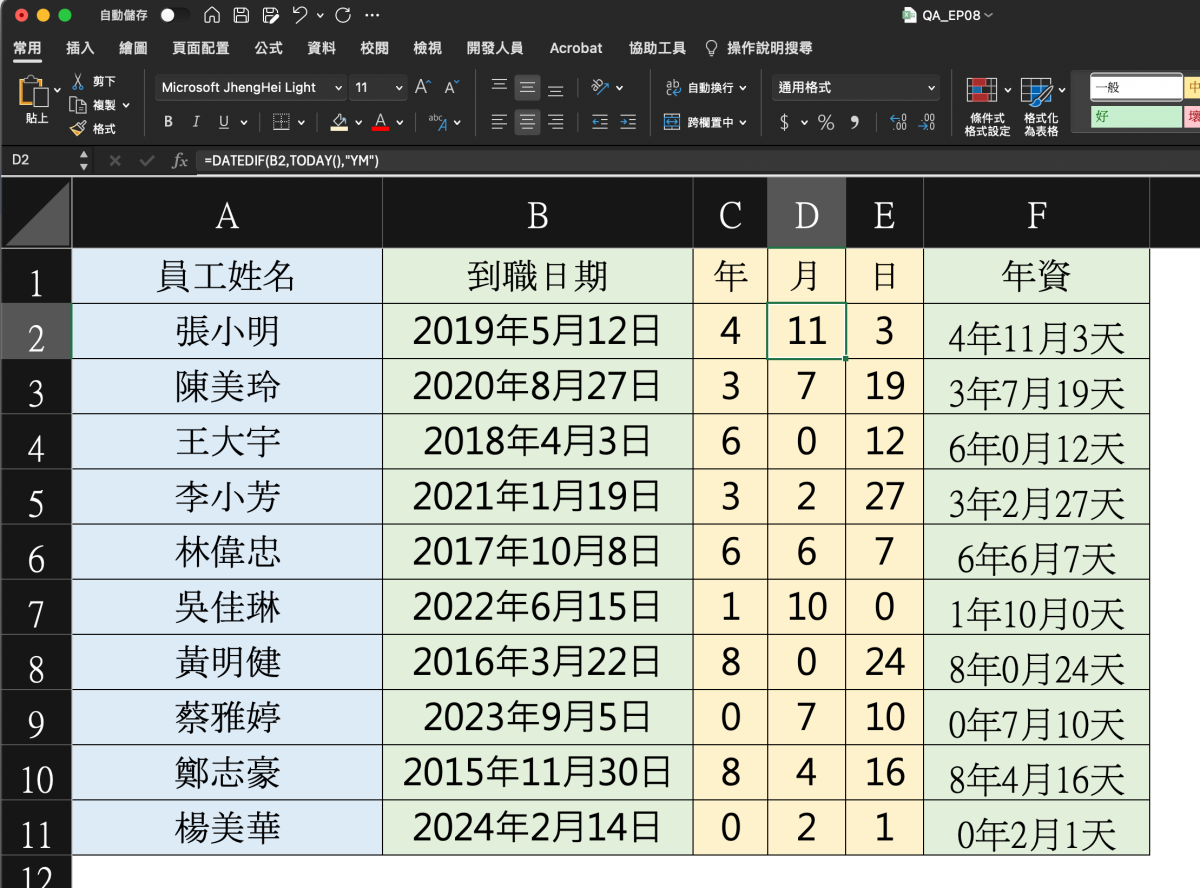Open the 資料 tab
1200x888 pixels.
coord(321,48)
